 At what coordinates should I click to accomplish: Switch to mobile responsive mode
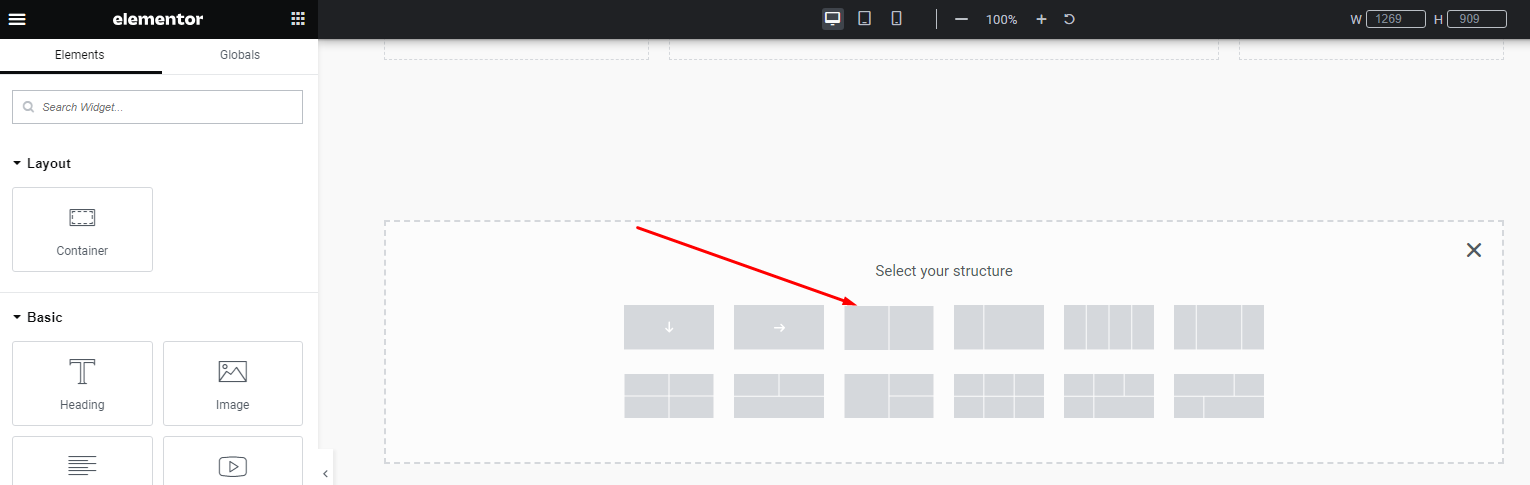[897, 19]
